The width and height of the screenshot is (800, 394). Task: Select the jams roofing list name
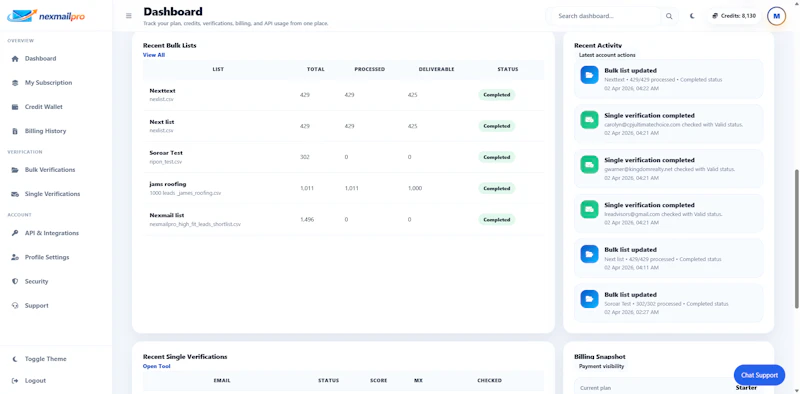[168, 184]
